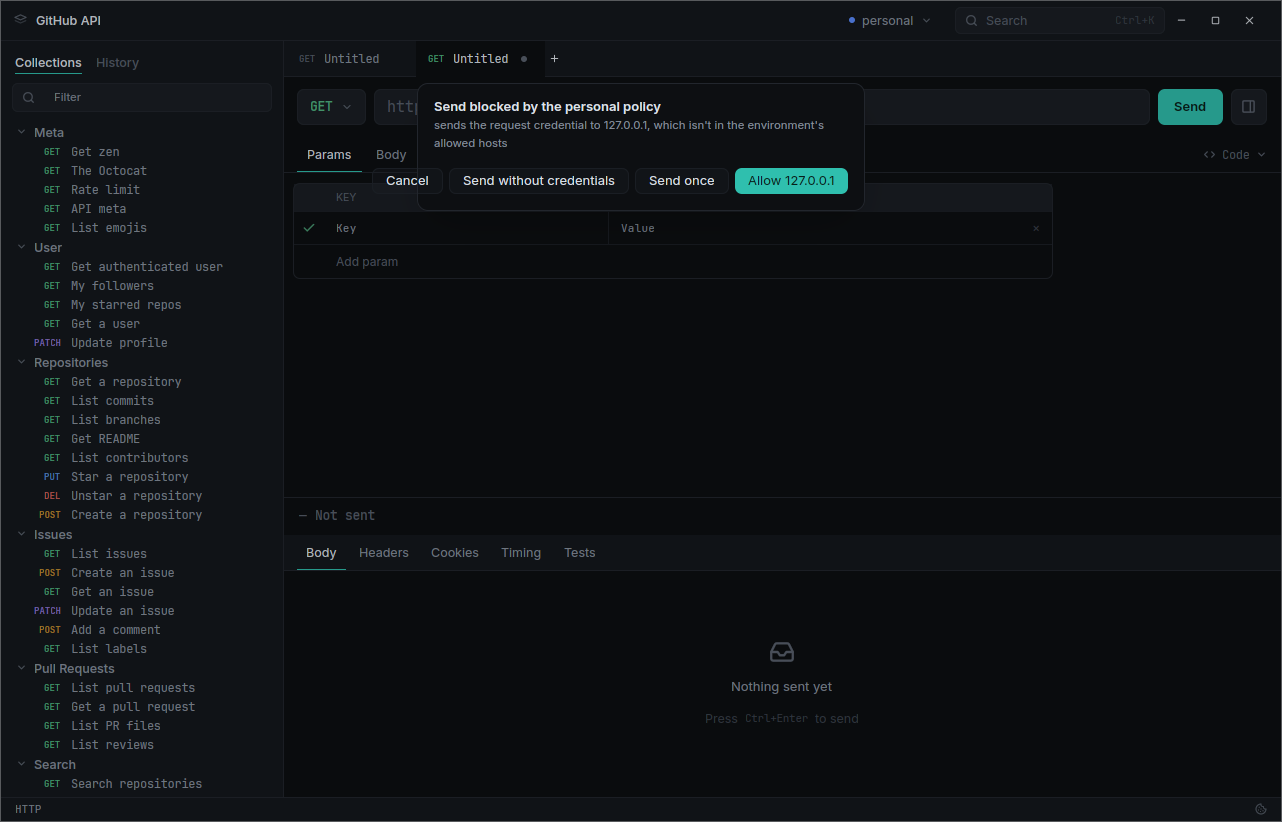Click Allow 127.0.0.1 button
This screenshot has width=1282, height=822.
[791, 181]
